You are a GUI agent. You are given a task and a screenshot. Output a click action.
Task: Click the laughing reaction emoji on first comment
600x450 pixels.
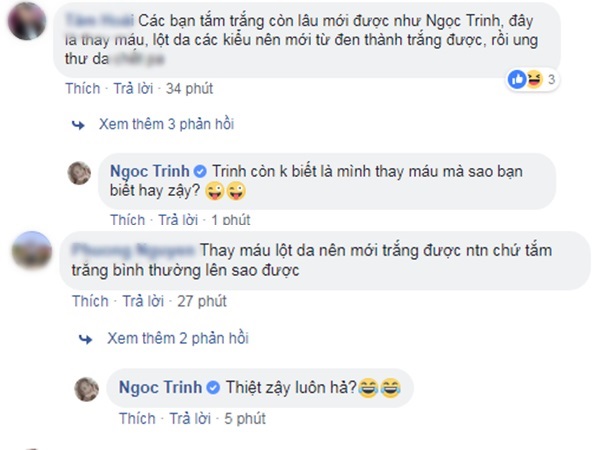click(x=532, y=80)
